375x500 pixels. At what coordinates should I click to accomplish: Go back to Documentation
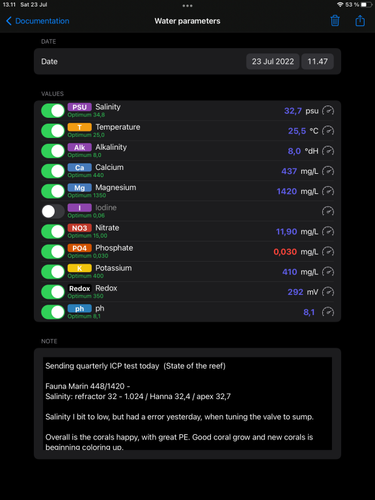coord(38,21)
